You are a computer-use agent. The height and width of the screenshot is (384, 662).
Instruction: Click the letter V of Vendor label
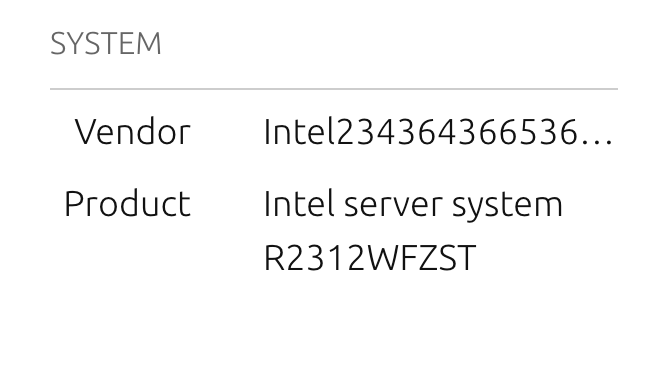point(87,132)
